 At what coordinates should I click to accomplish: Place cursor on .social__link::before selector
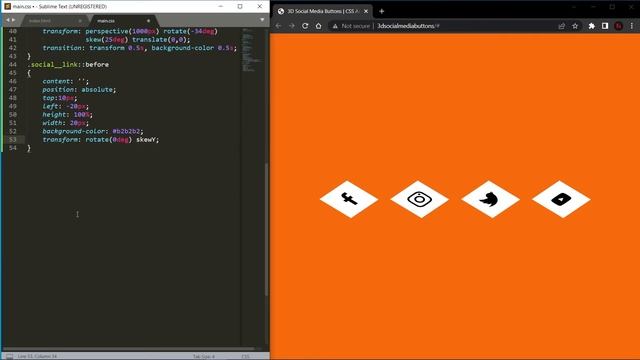68,64
